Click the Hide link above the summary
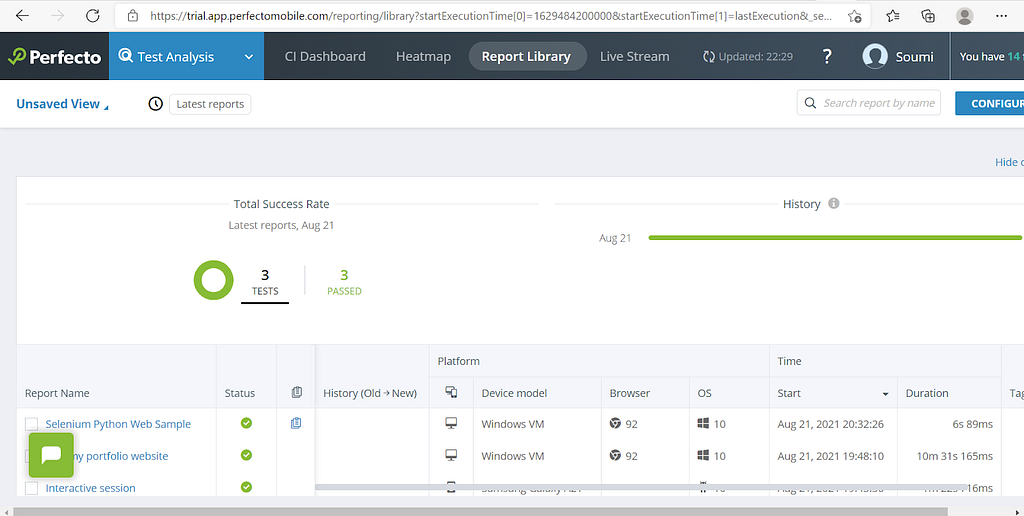The image size is (1024, 516). pos(1009,162)
